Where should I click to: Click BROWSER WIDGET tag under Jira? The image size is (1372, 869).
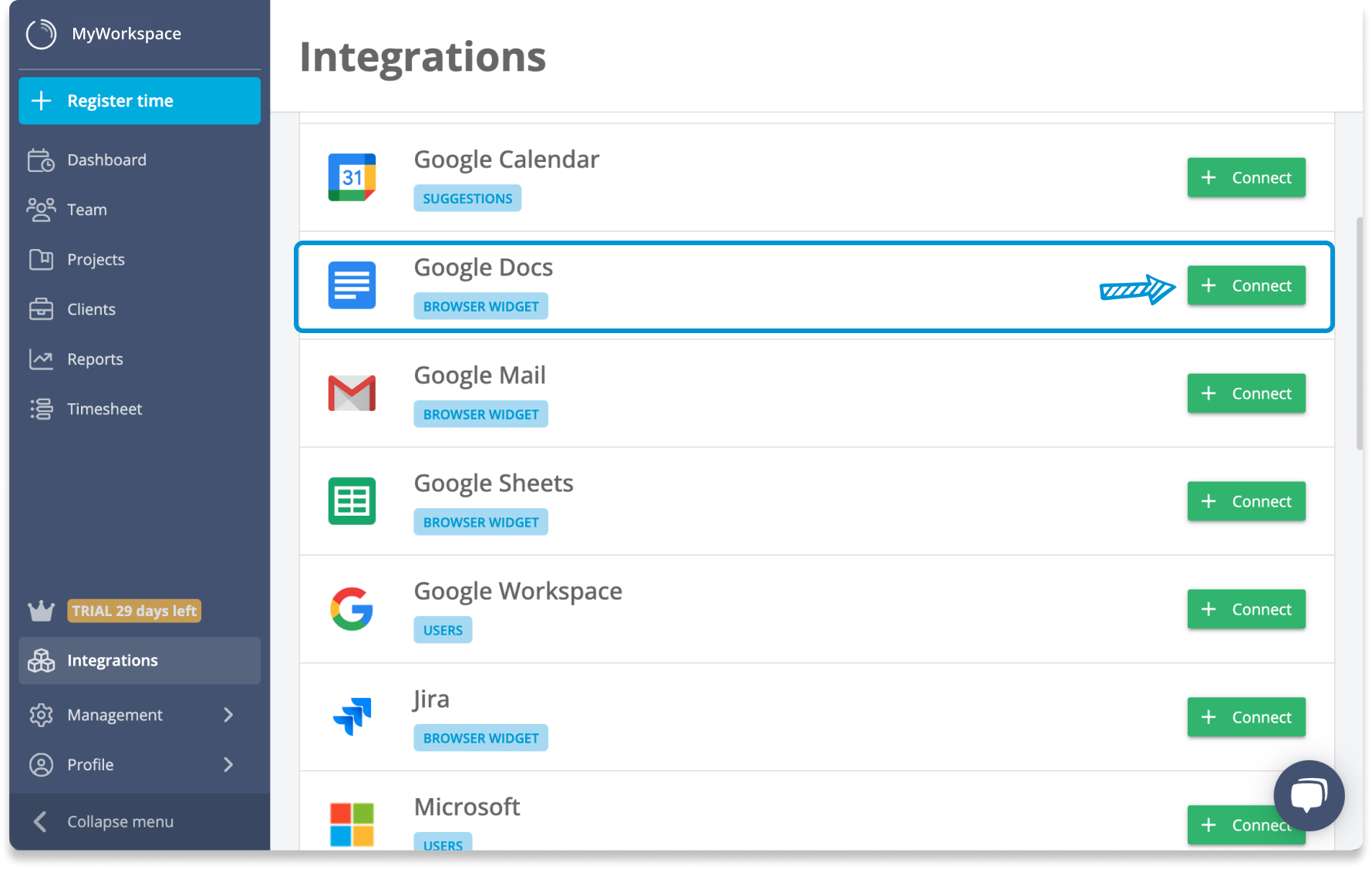(x=480, y=738)
